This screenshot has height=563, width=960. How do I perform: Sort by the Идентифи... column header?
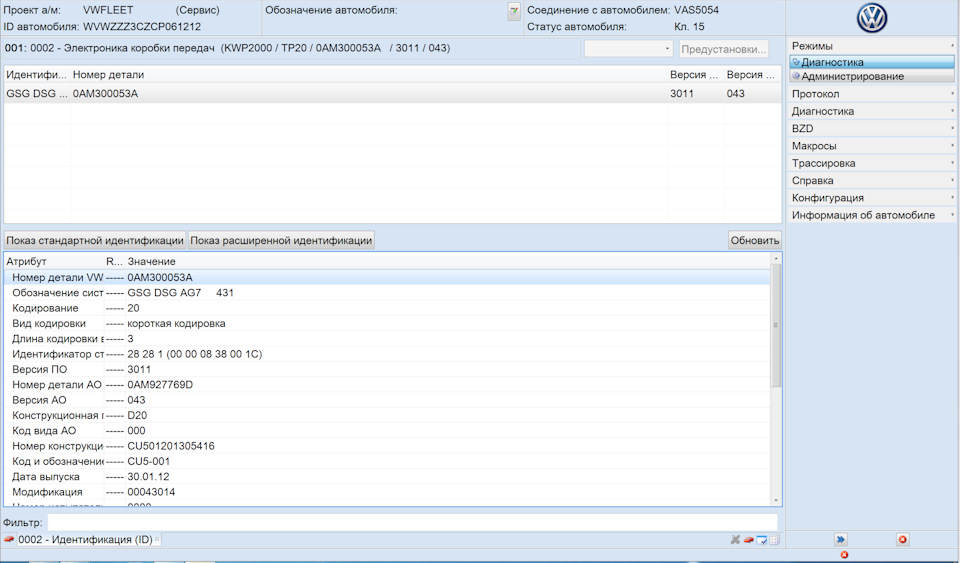tap(37, 75)
